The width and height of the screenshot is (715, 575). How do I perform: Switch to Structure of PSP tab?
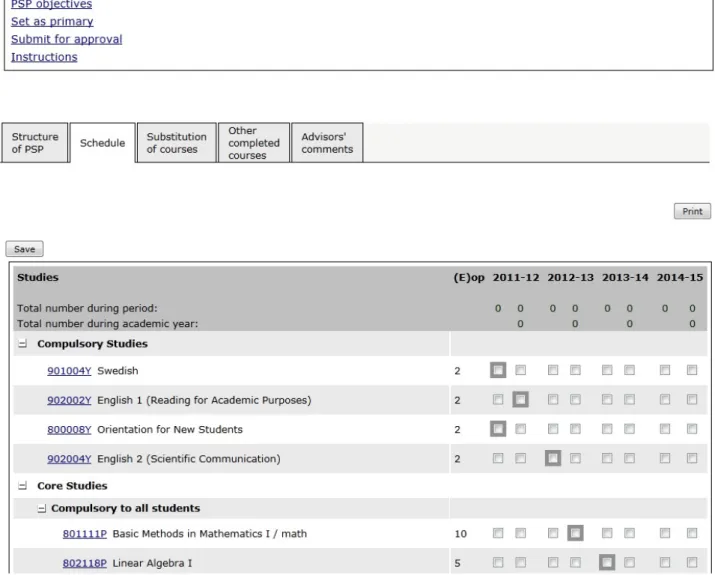pyautogui.click(x=35, y=143)
